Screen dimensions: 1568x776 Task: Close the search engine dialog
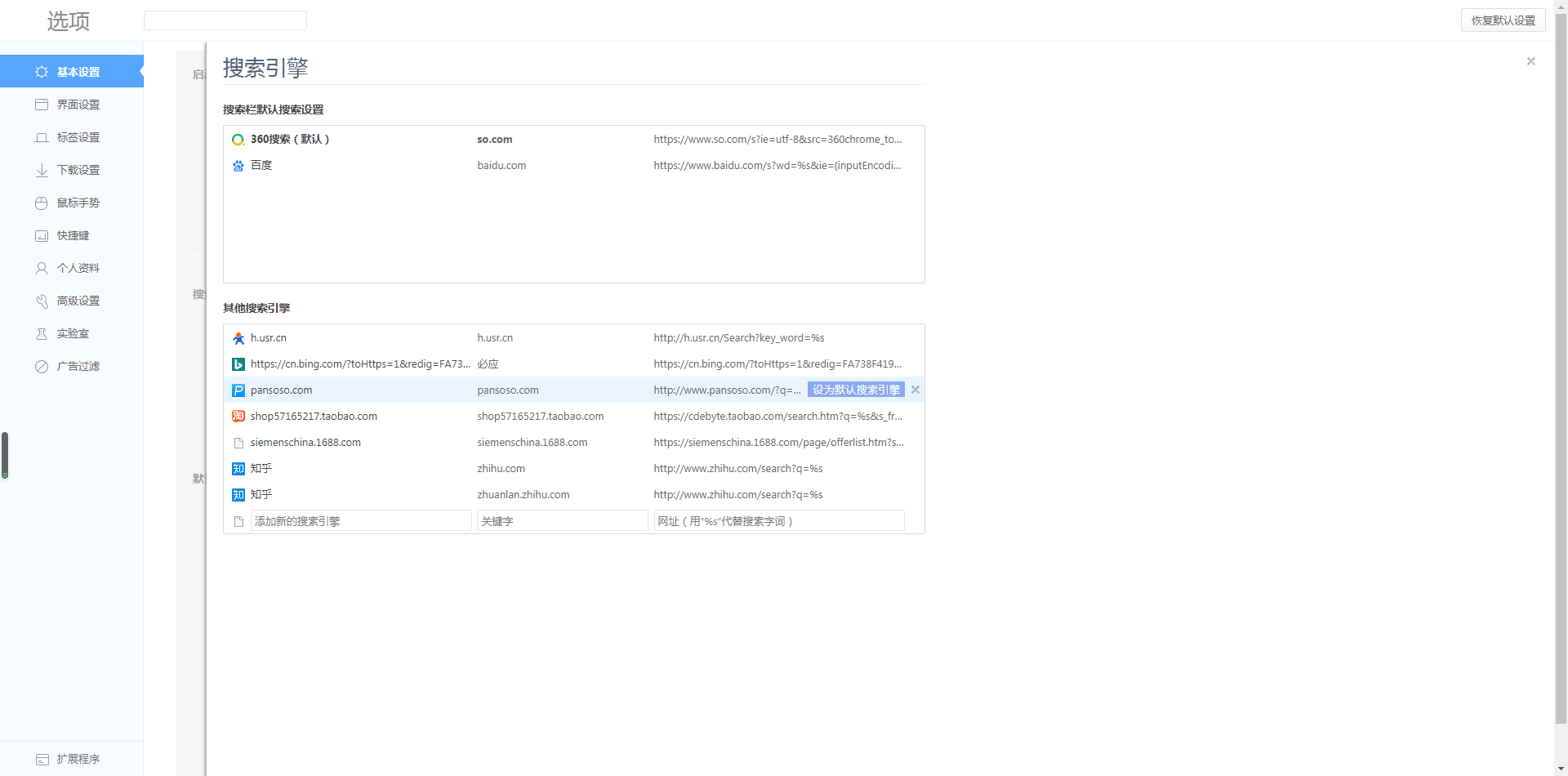tap(1530, 61)
